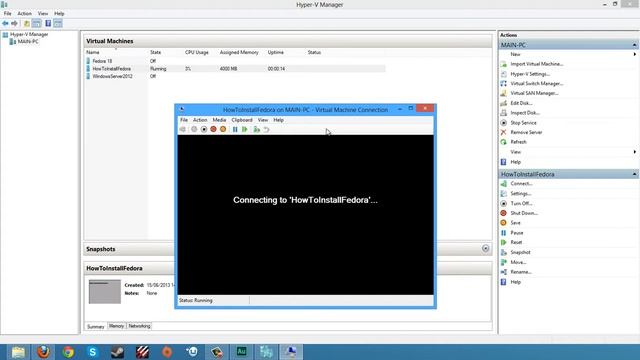Open Skype from the taskbar
Image resolution: width=640 pixels, height=360 pixels.
(x=93, y=352)
